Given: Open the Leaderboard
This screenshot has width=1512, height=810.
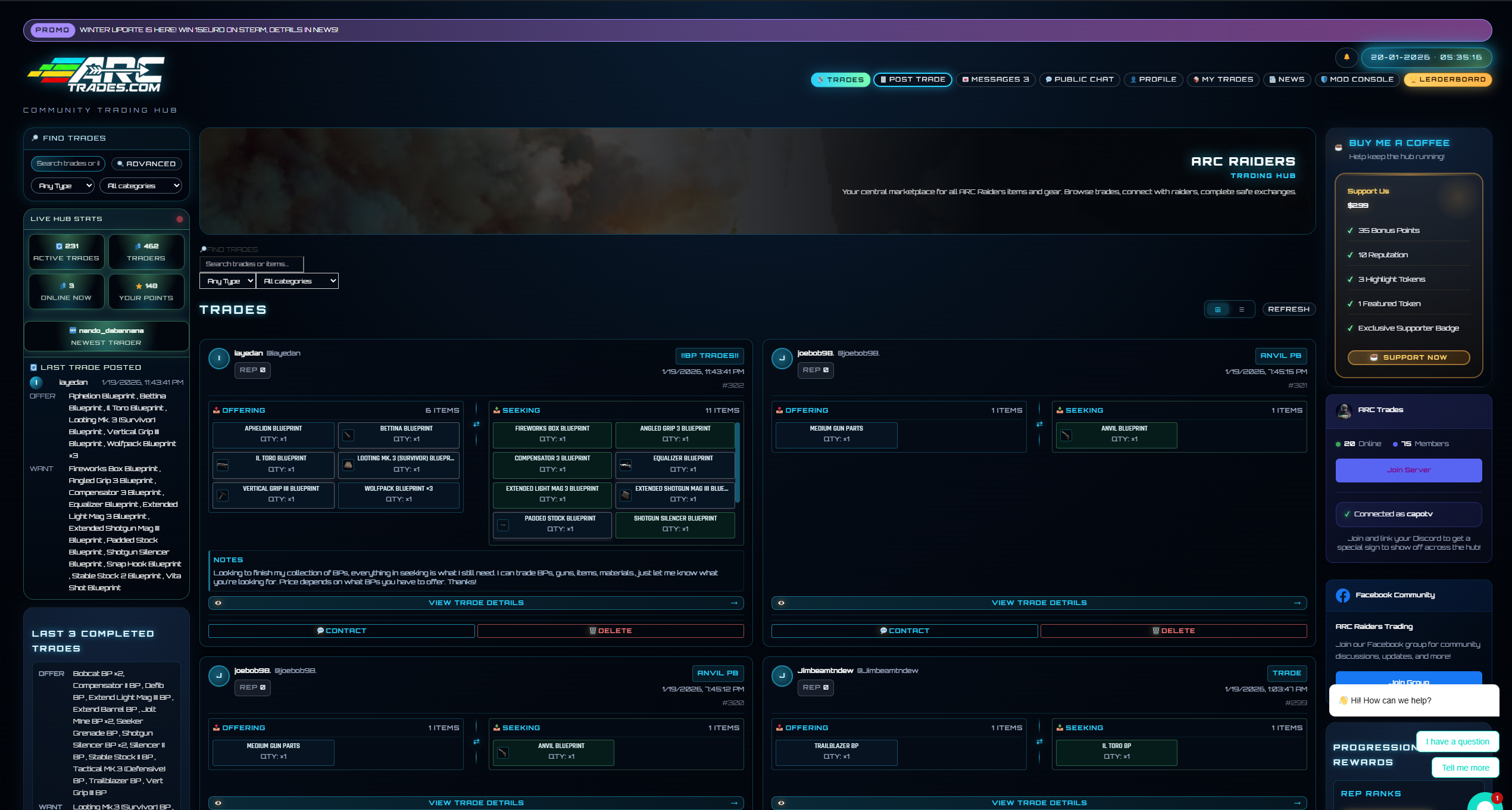Looking at the screenshot, I should 1448,79.
